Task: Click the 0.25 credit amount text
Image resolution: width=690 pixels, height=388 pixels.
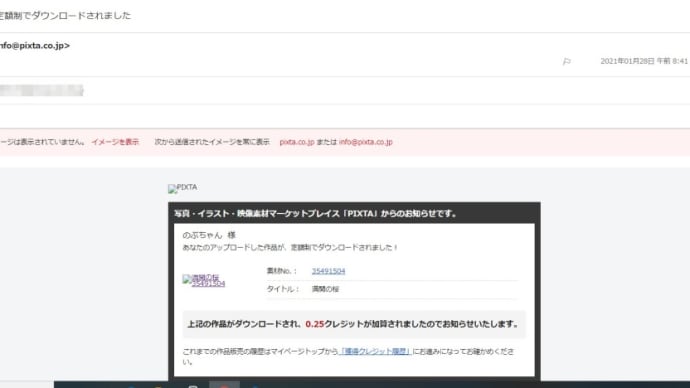Action: tap(315, 324)
